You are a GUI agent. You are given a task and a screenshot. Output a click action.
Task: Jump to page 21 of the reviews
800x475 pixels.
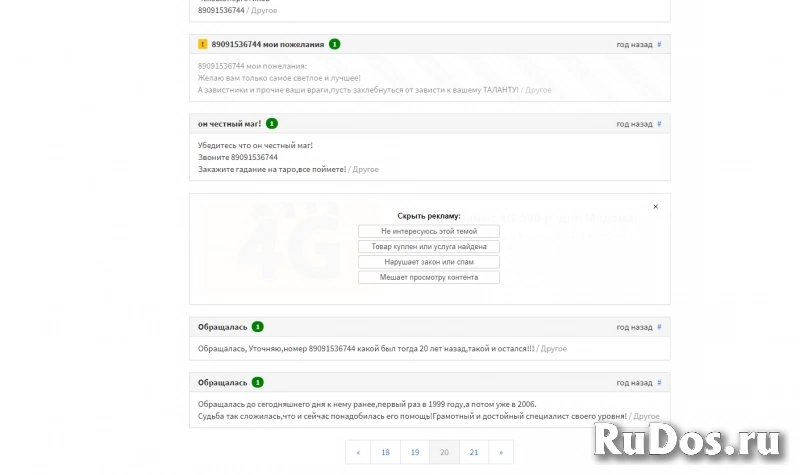pyautogui.click(x=473, y=453)
